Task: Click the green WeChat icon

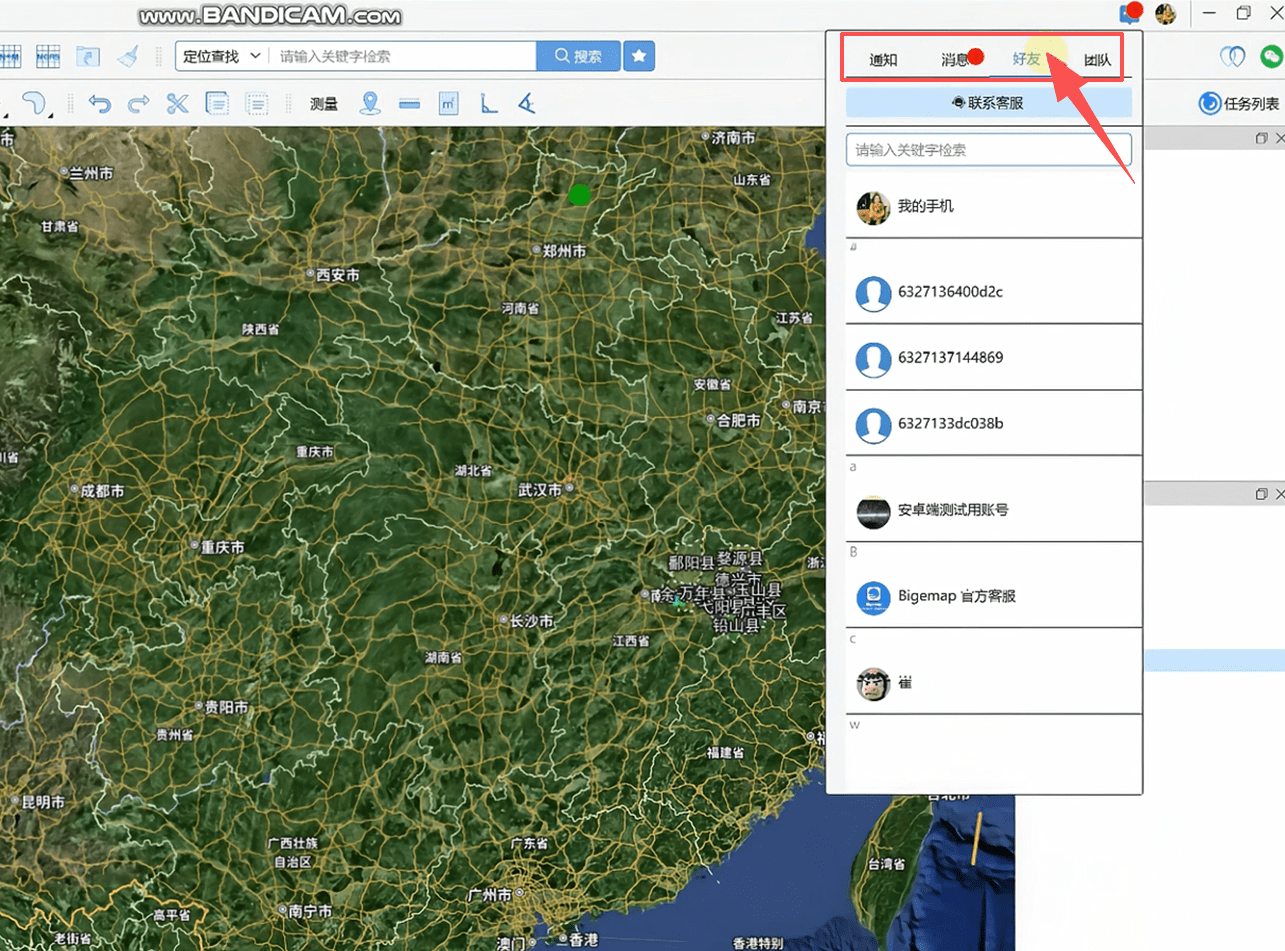Action: coord(1273,57)
